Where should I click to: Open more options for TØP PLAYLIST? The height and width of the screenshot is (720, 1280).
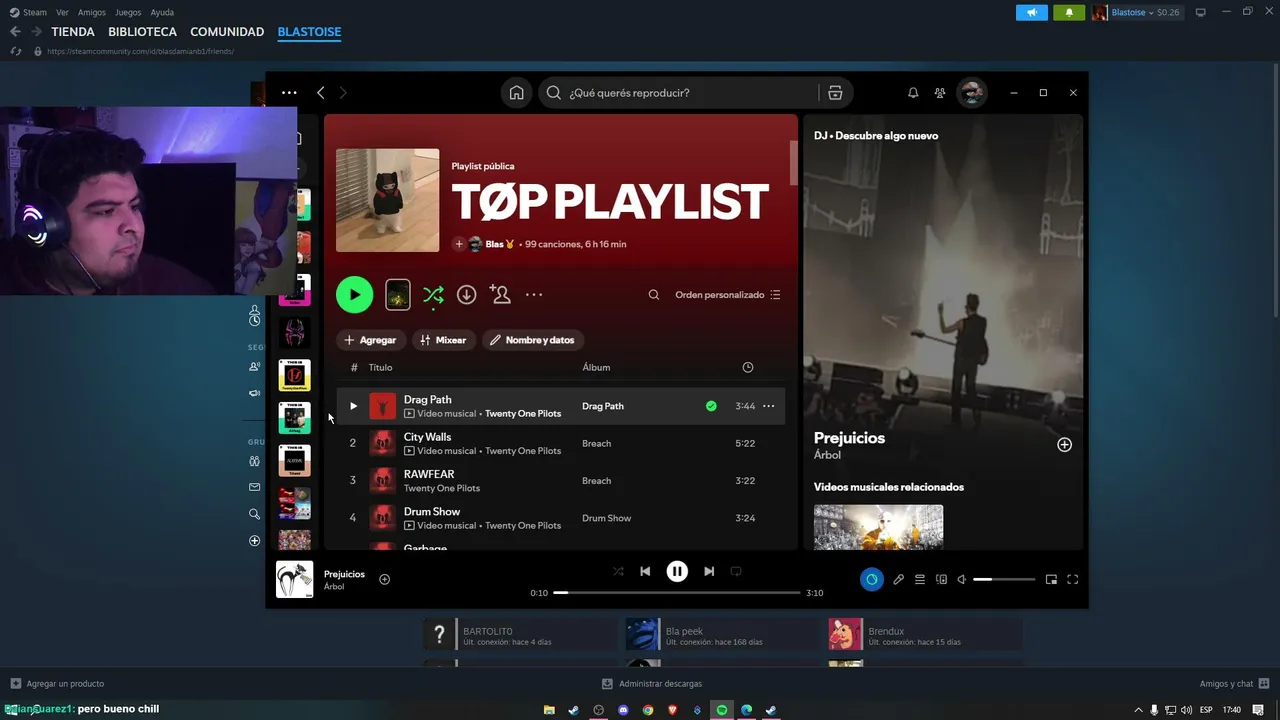(534, 295)
